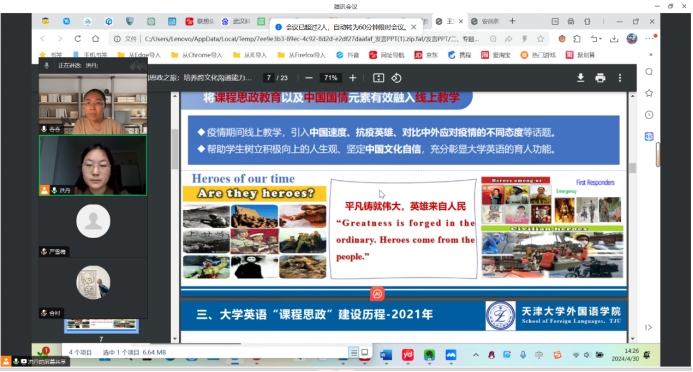The height and width of the screenshot is (372, 693).
Task: Select the page 7 thumbnail in sidebar
Action: click(101, 325)
